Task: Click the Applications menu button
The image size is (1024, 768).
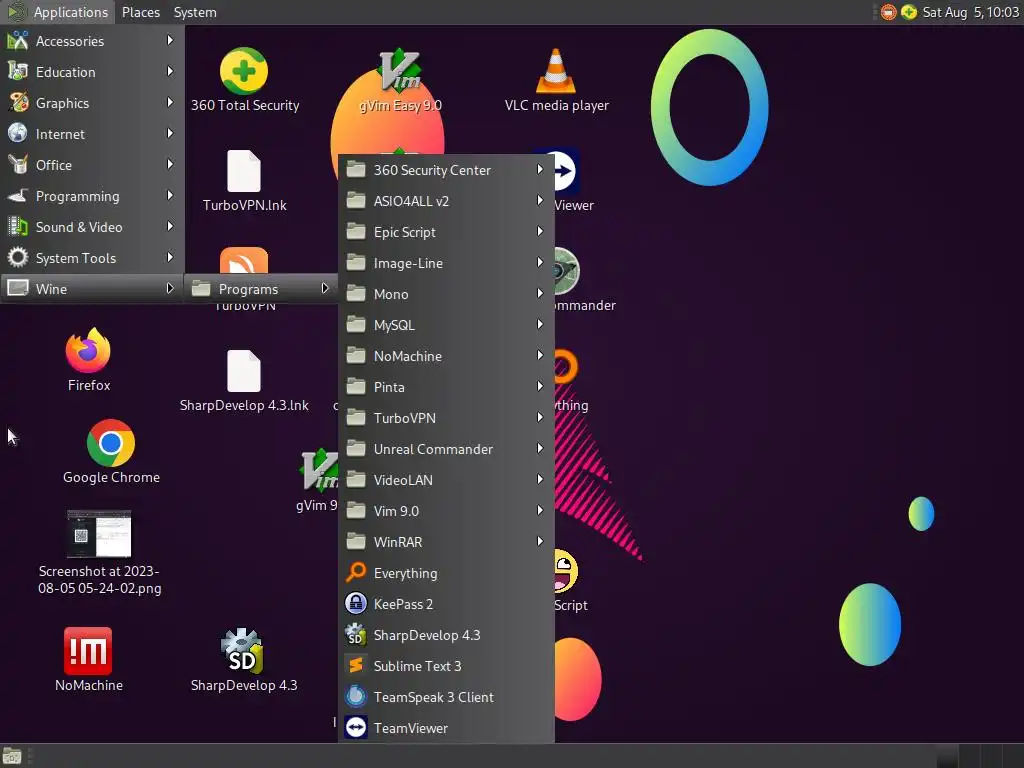Action: click(x=58, y=12)
